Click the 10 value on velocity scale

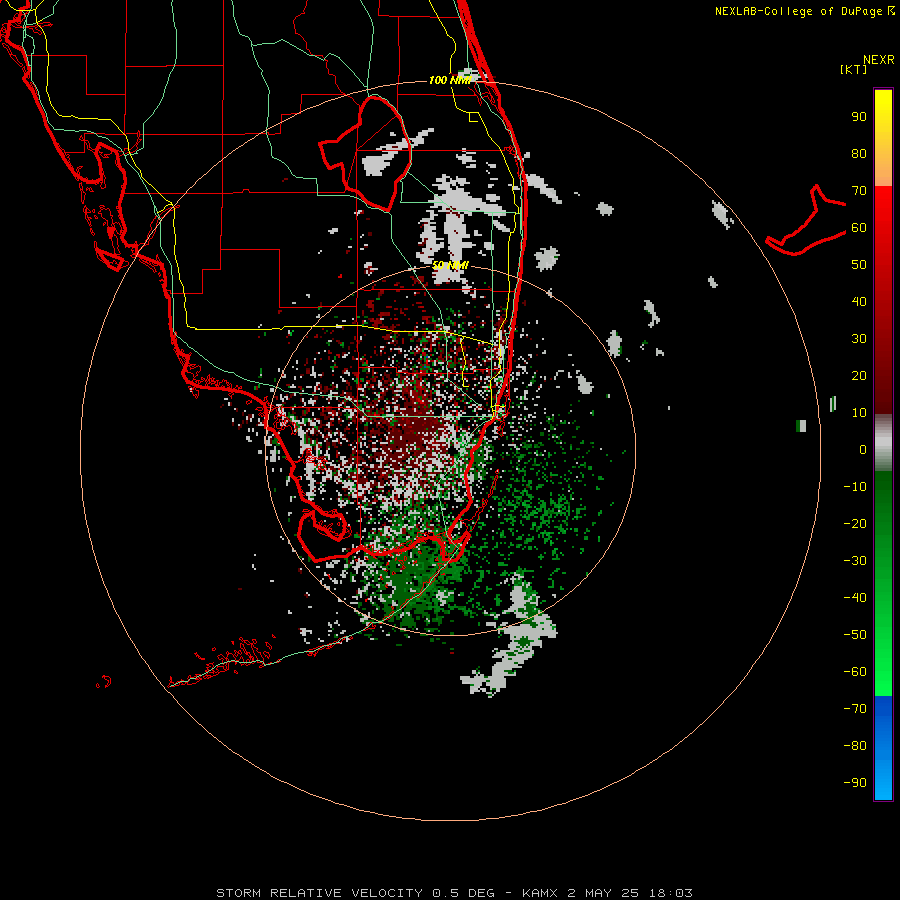point(859,413)
